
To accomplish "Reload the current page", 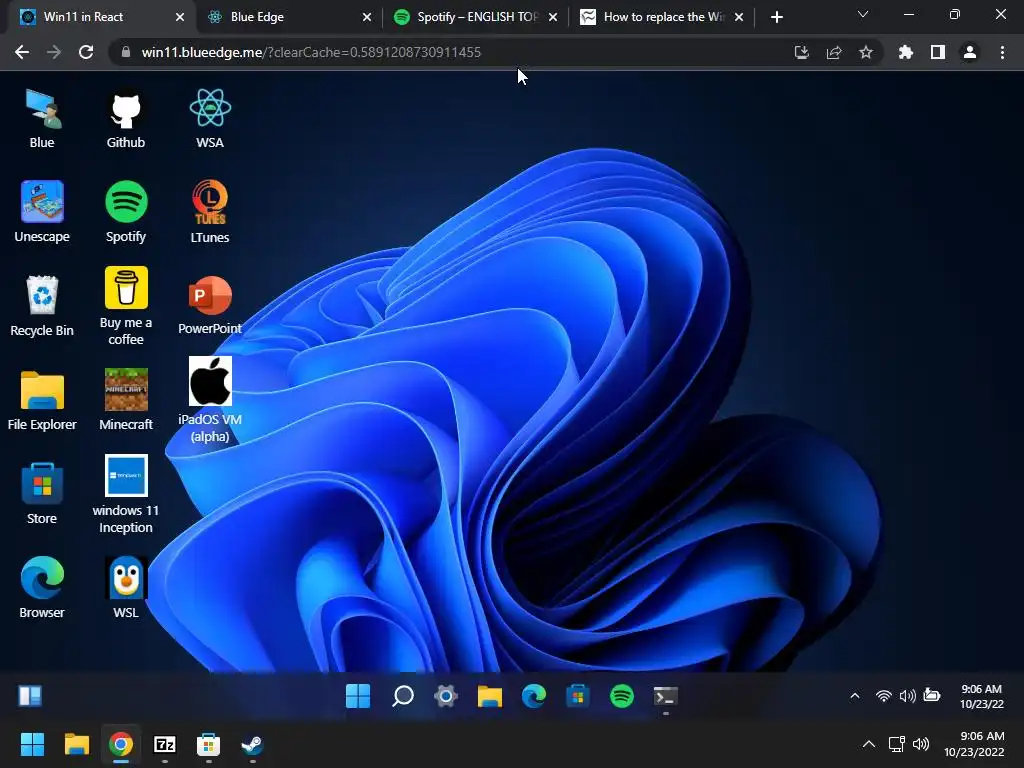I will pos(86,52).
